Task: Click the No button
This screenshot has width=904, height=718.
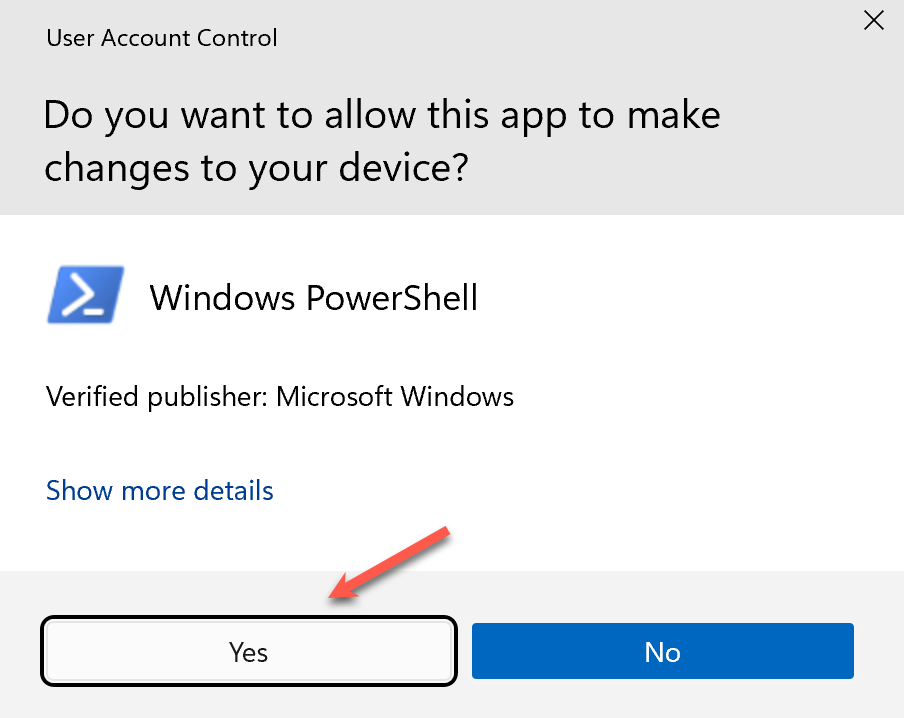Action: [662, 652]
